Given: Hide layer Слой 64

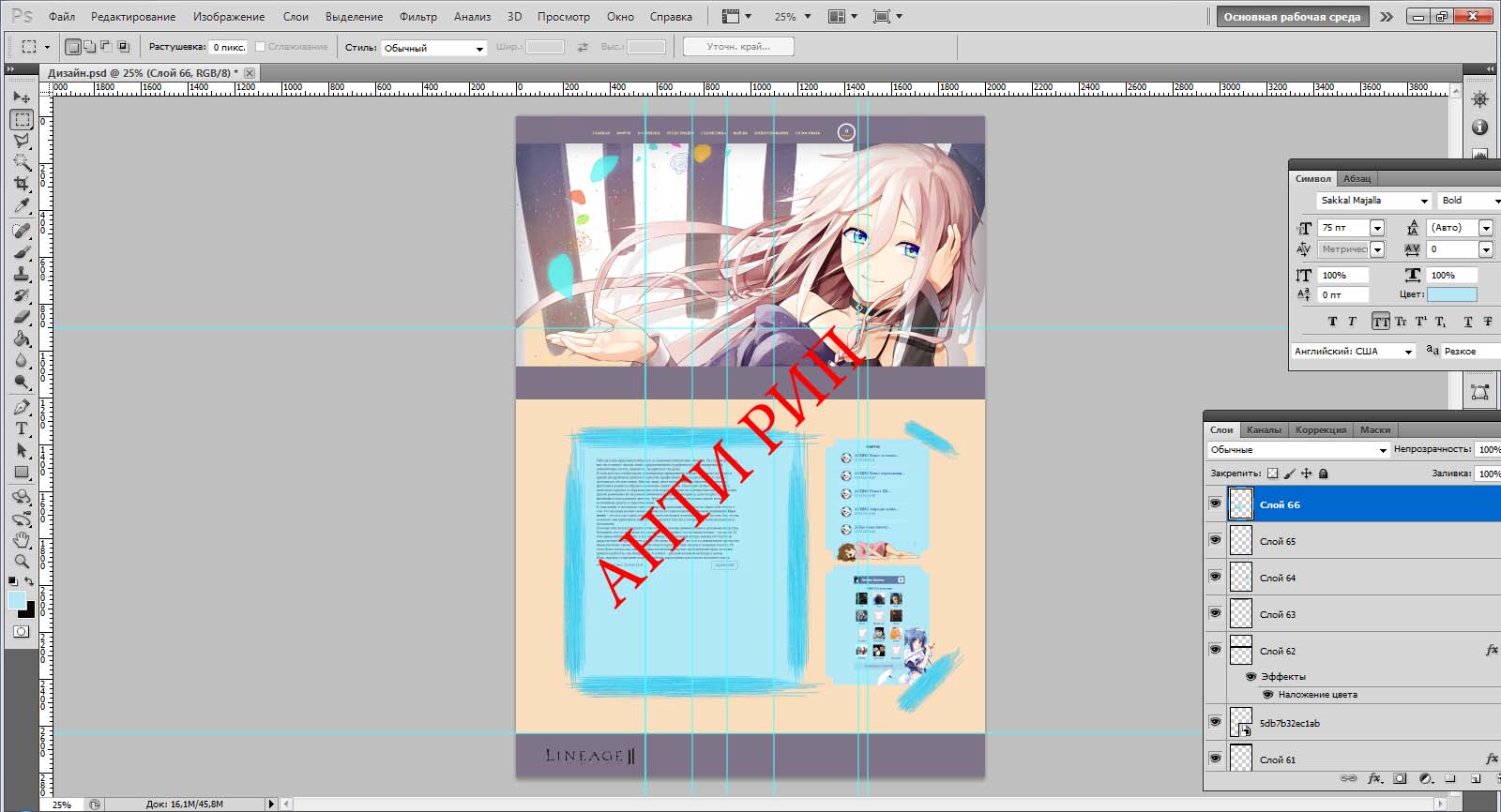Looking at the screenshot, I should [1215, 578].
